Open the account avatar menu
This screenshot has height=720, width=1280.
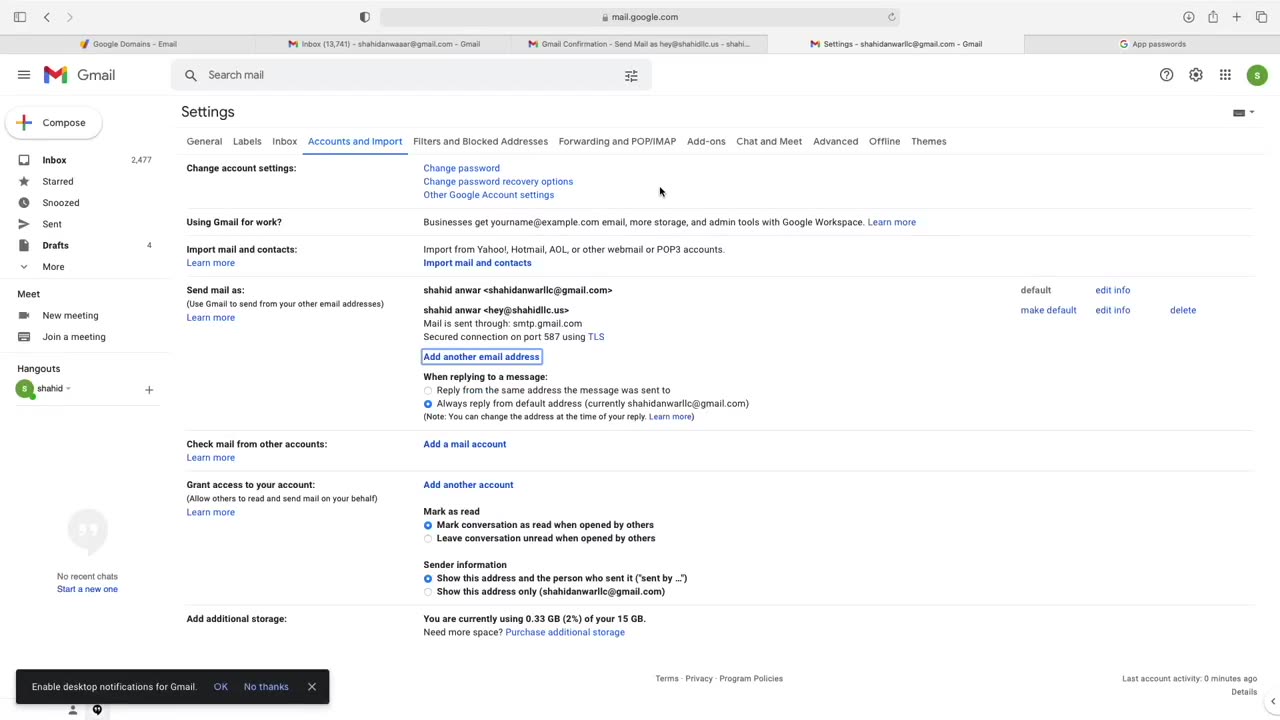click(1257, 75)
